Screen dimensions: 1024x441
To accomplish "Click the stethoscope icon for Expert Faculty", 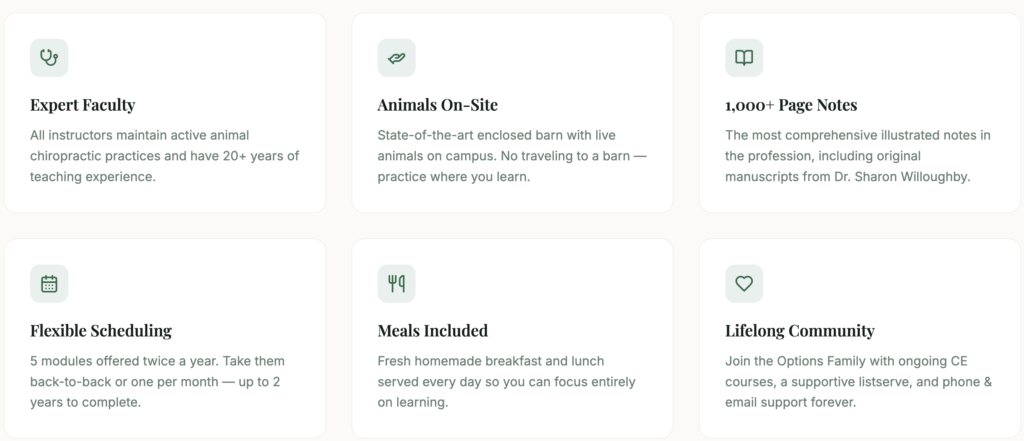I will [49, 58].
